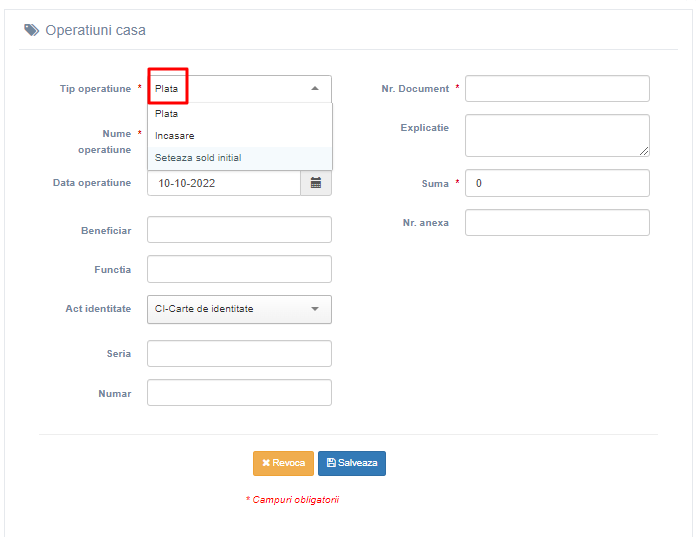698x537 pixels.
Task: Pick Seteaza sold initial option
Action: tap(240, 158)
